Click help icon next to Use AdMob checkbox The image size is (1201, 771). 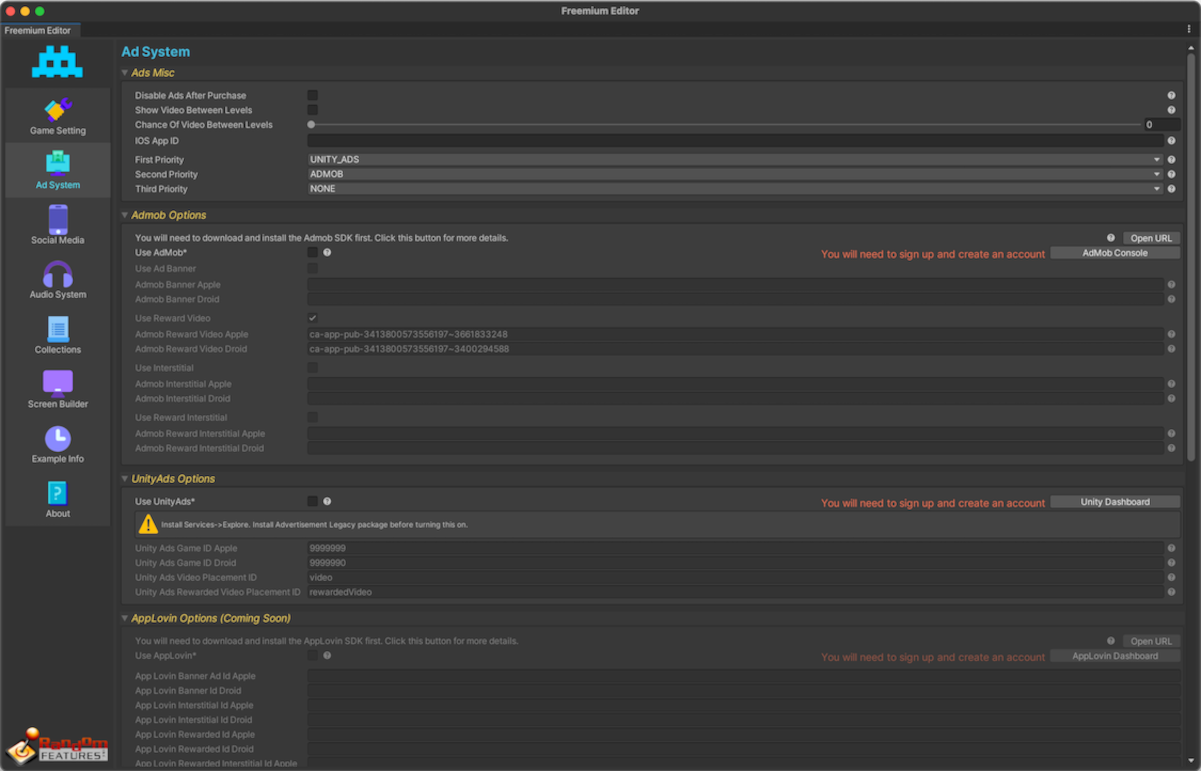(x=327, y=253)
